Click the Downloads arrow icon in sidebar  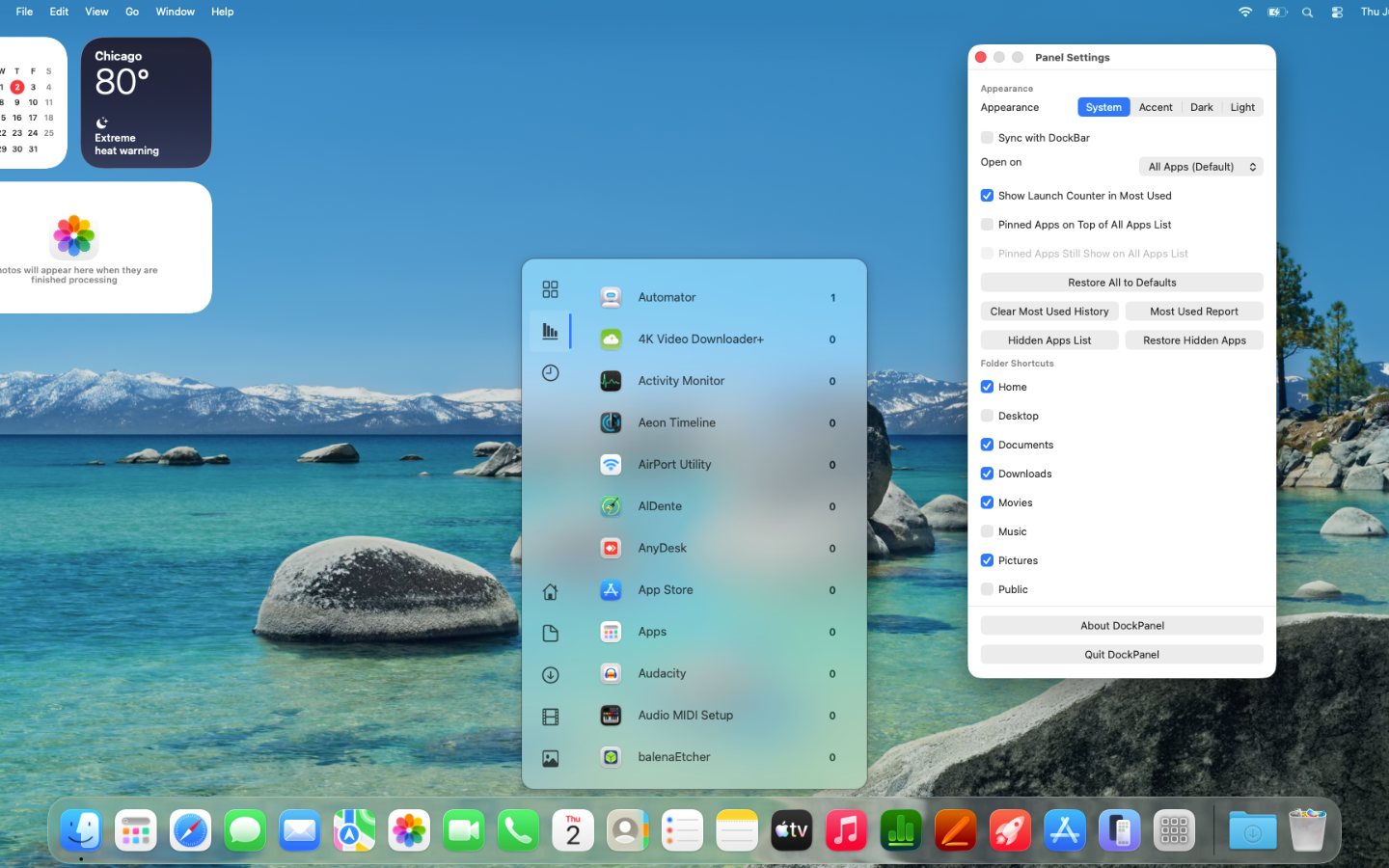point(550,675)
